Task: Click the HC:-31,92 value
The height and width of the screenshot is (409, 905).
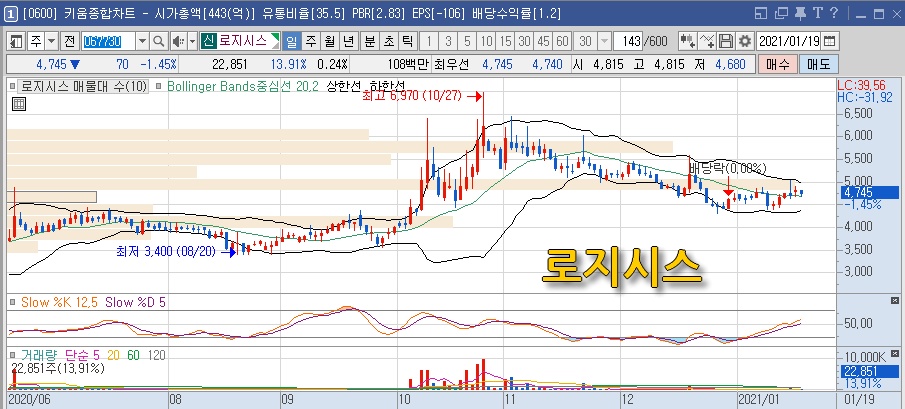Action: point(864,97)
